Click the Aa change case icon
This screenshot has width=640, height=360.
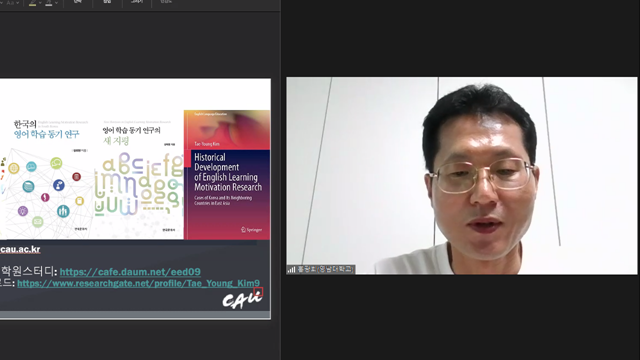10,3
